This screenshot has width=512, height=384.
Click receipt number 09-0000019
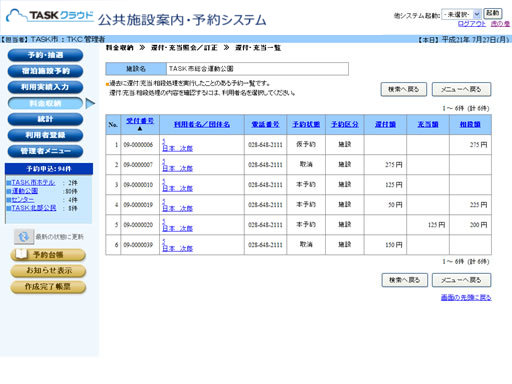click(138, 205)
